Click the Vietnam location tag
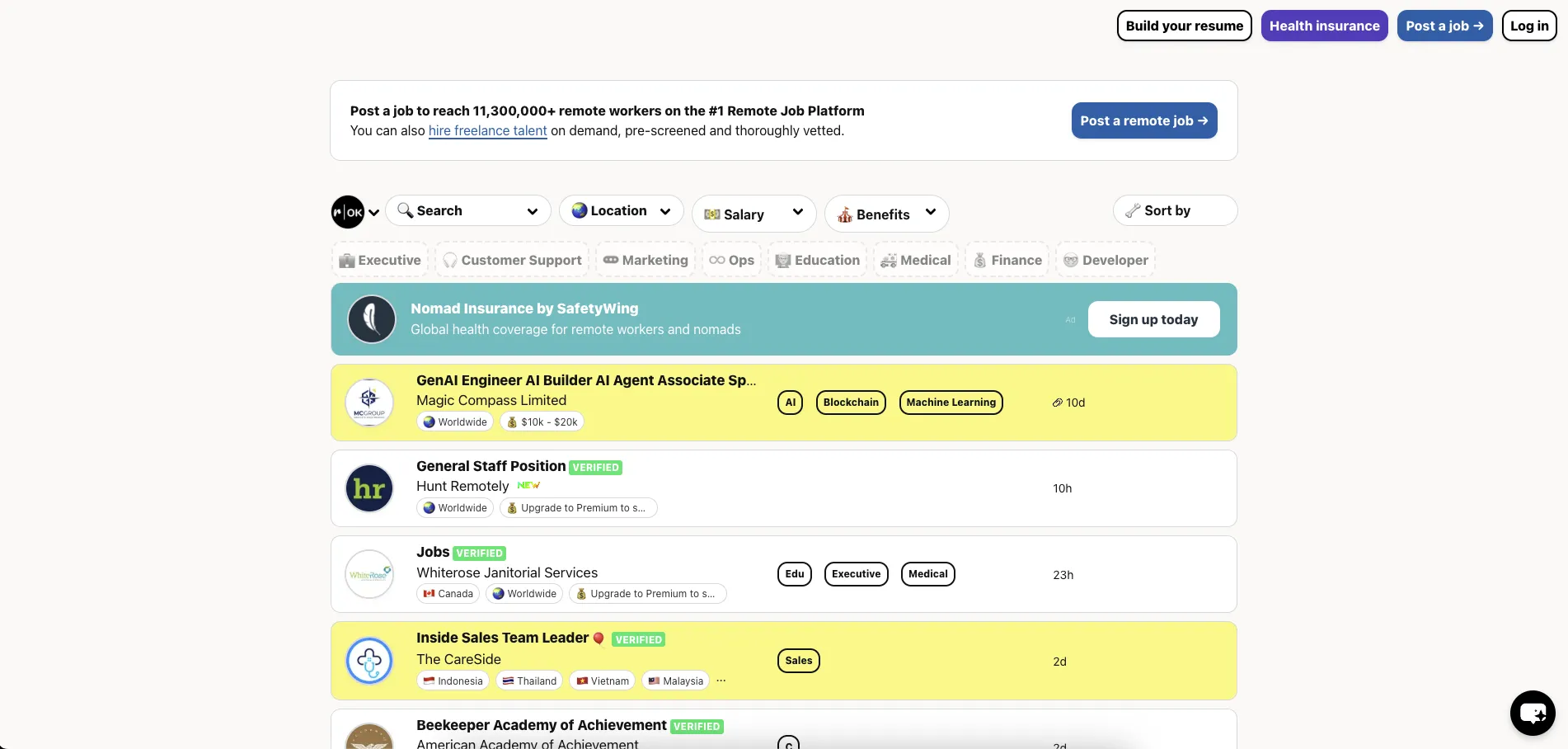 603,681
